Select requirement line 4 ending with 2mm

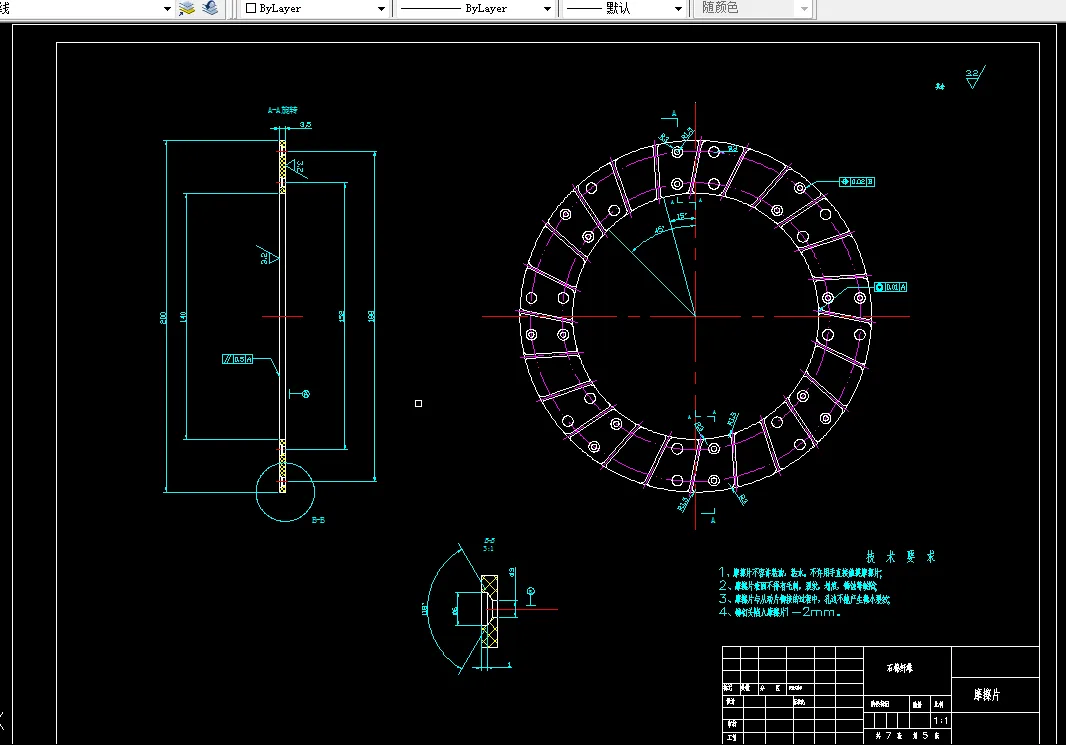pos(780,612)
